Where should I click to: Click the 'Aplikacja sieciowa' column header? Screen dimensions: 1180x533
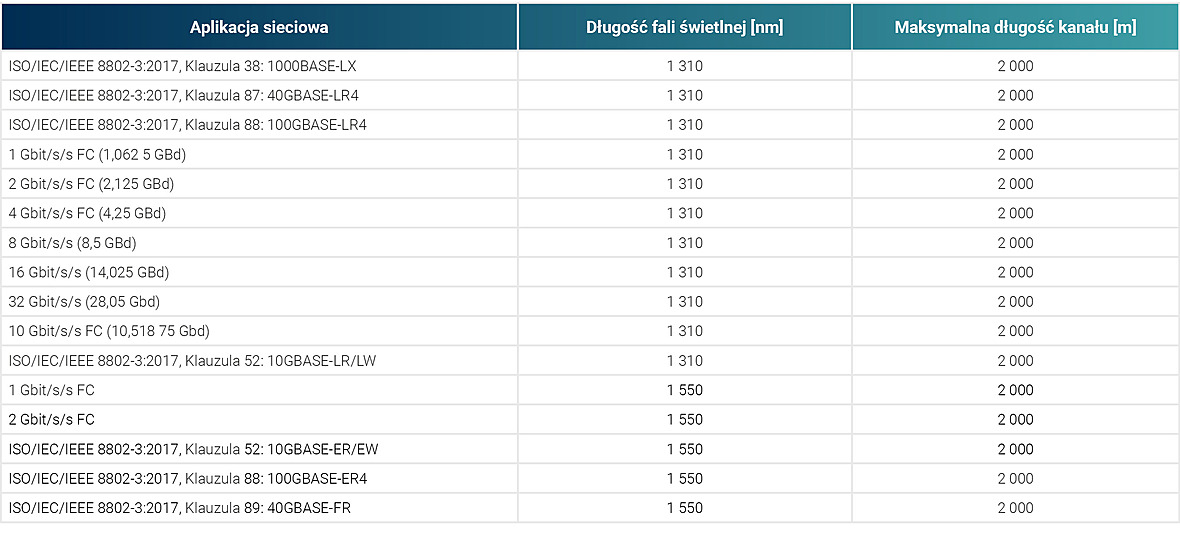click(x=259, y=28)
